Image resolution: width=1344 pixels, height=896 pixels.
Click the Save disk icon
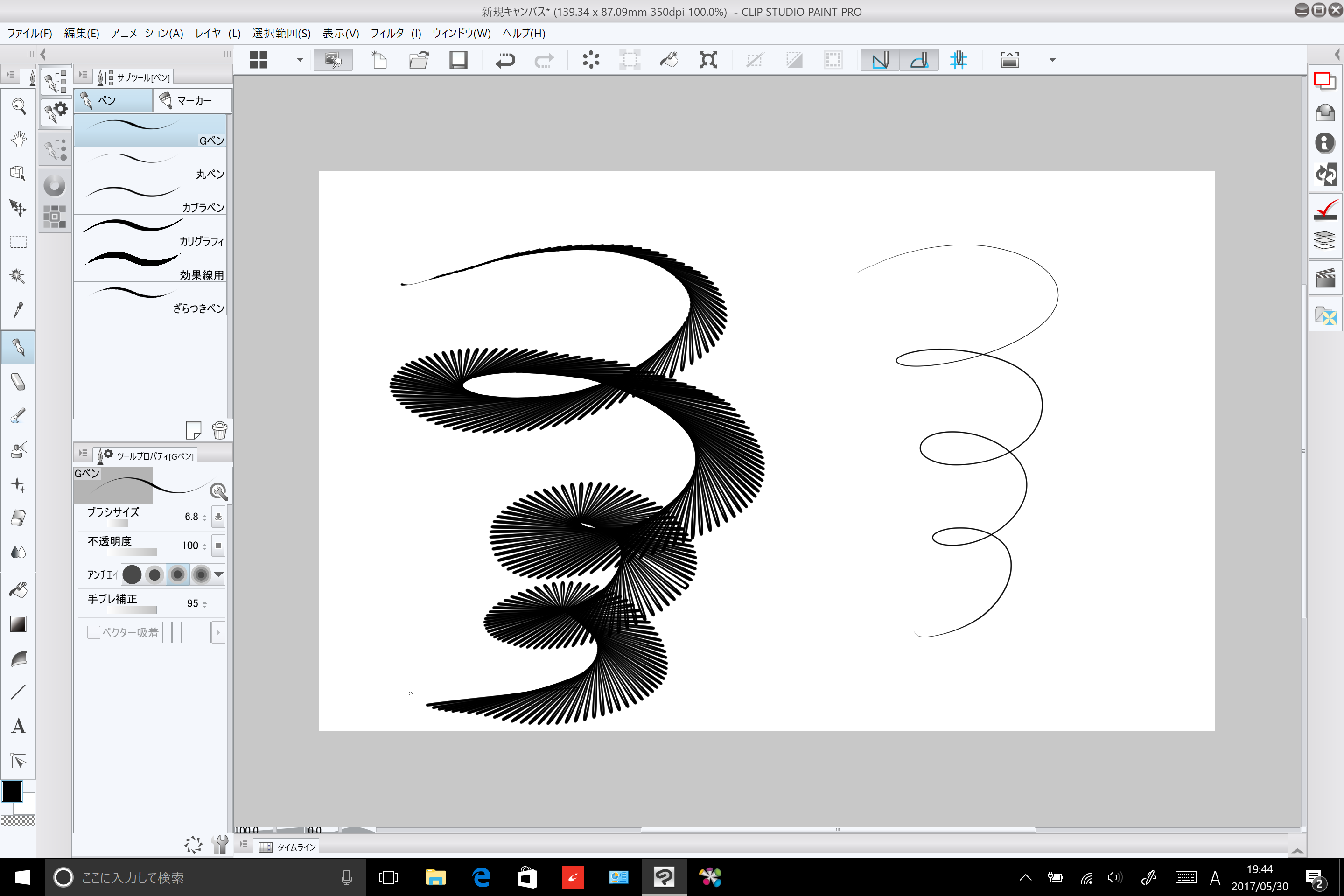coord(458,60)
